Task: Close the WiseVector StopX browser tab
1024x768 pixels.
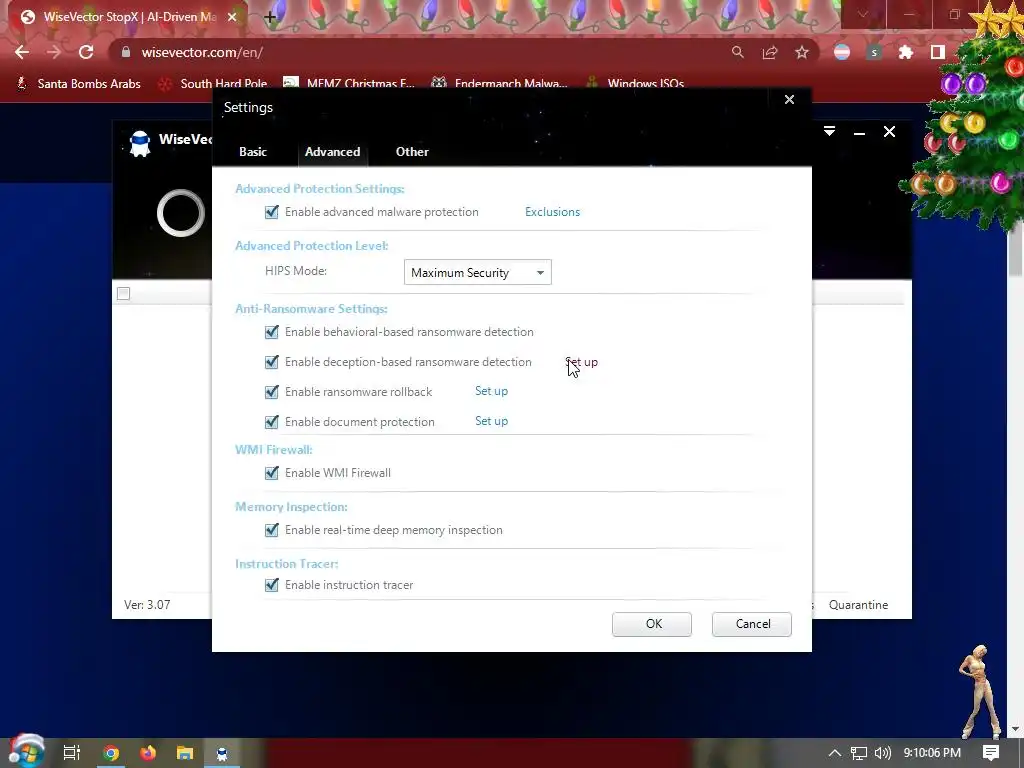Action: point(232,17)
